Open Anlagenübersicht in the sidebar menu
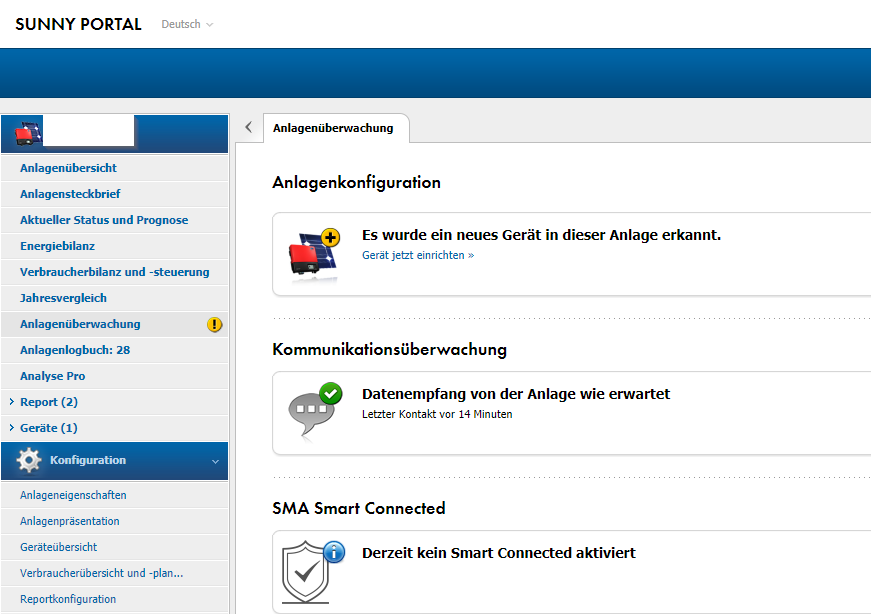This screenshot has height=614, width=871. (x=68, y=168)
